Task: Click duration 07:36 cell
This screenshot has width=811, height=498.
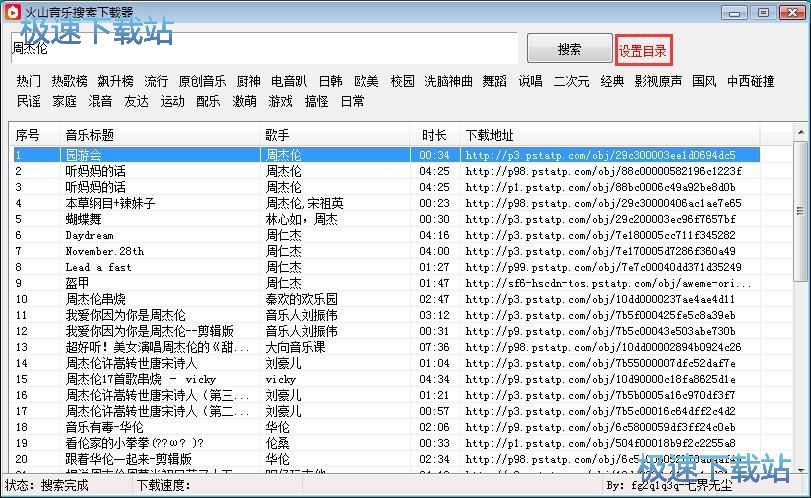Action: pyautogui.click(x=434, y=348)
